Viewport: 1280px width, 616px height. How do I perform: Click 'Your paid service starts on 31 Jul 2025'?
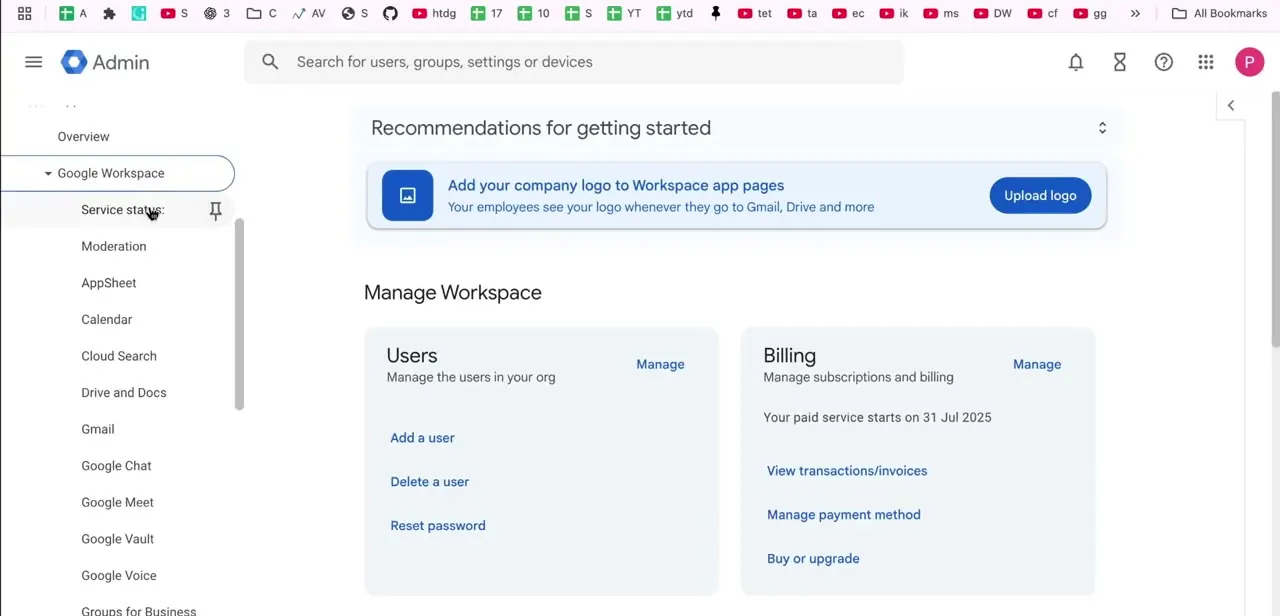pyautogui.click(x=877, y=417)
